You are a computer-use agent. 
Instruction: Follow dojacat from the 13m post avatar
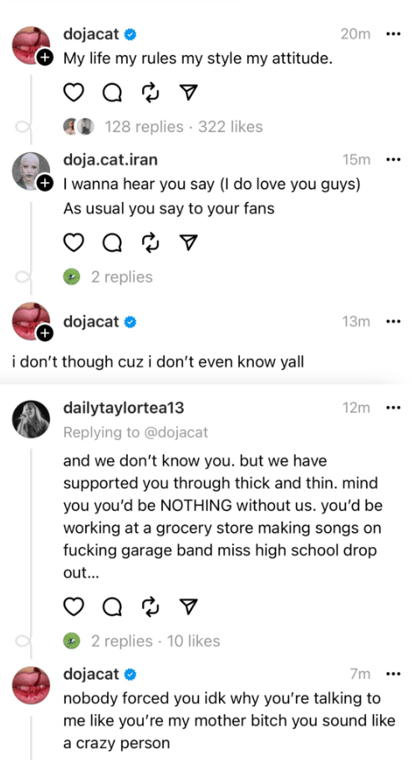(x=44, y=333)
